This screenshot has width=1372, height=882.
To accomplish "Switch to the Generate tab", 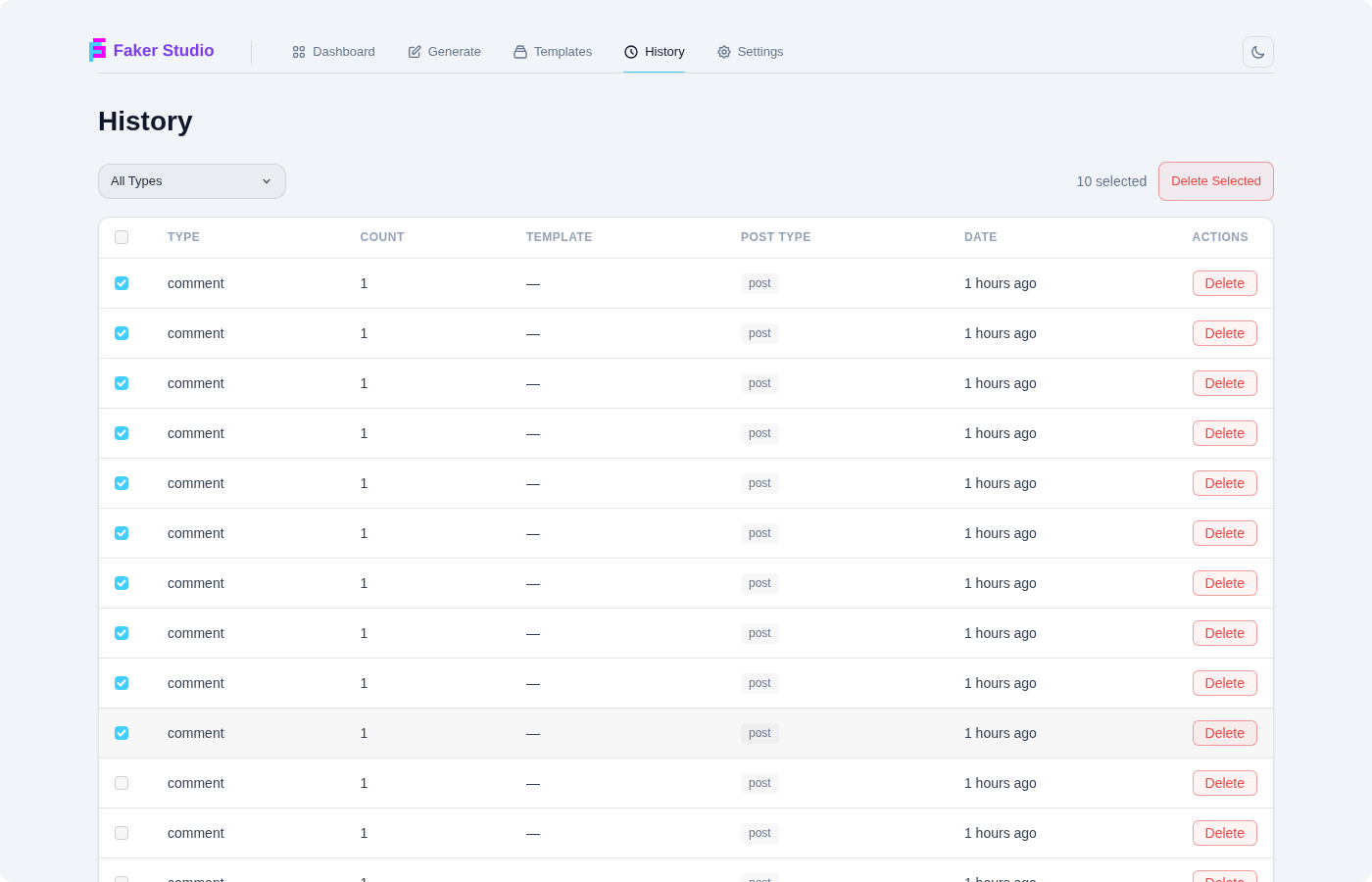I will tap(444, 52).
